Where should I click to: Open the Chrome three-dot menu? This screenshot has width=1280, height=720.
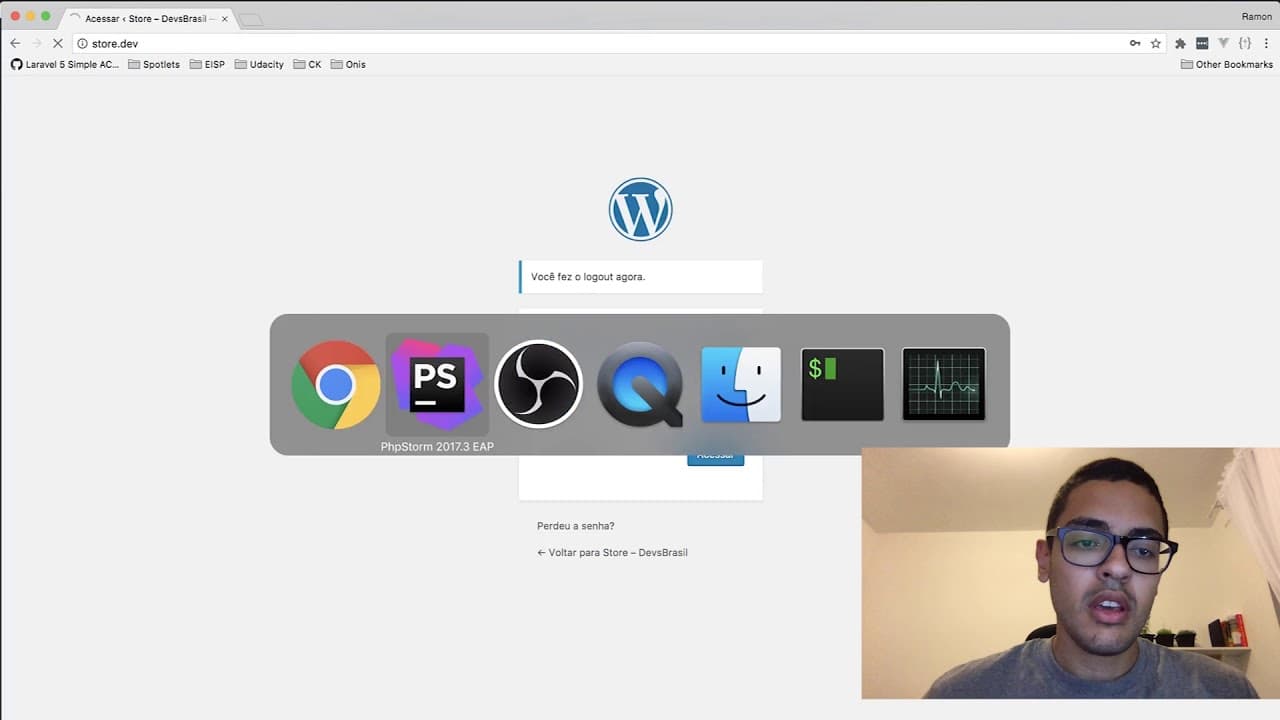coord(1266,43)
